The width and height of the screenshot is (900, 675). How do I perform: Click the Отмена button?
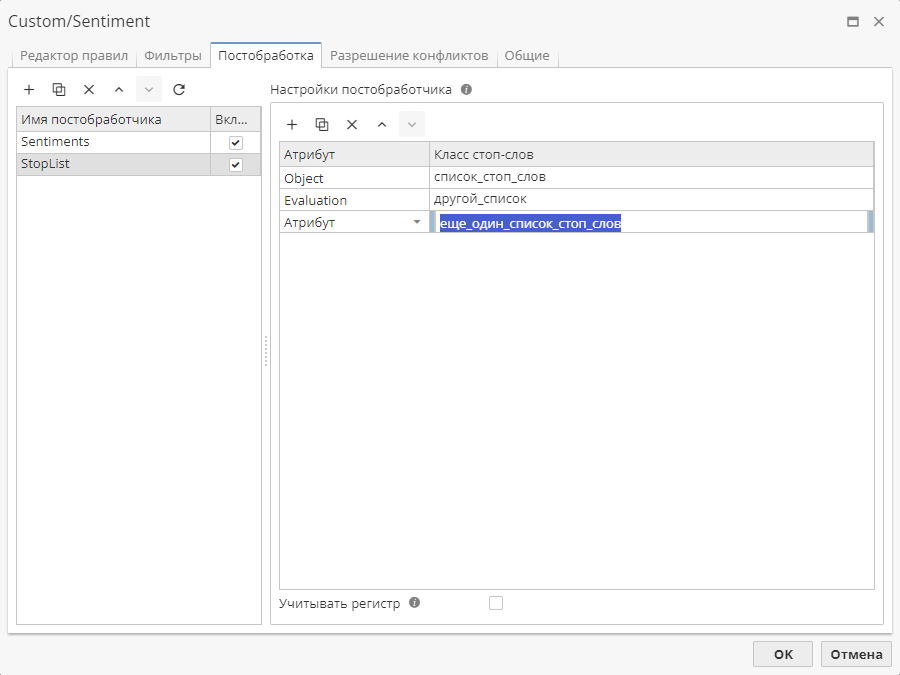[x=856, y=654]
